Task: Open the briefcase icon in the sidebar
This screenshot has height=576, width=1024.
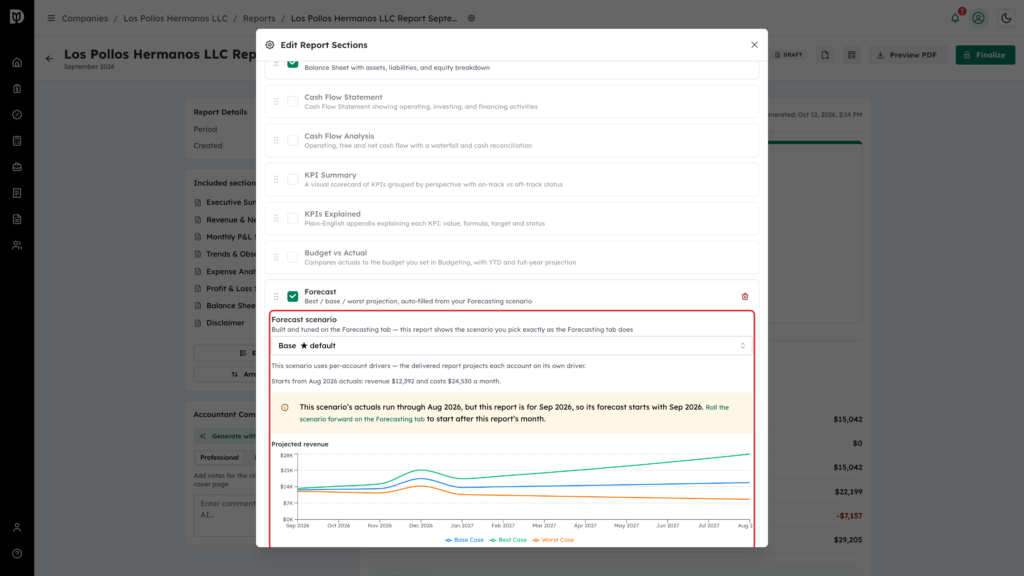Action: coord(17,167)
